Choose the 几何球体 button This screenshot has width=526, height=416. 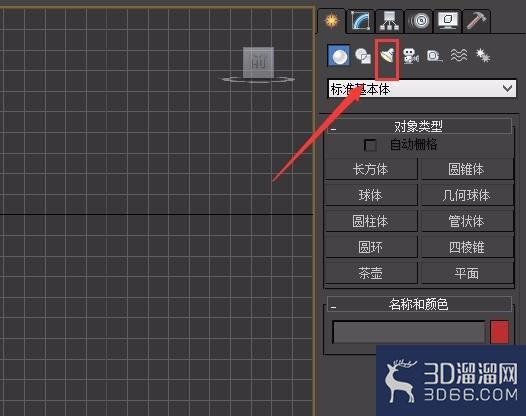click(467, 195)
